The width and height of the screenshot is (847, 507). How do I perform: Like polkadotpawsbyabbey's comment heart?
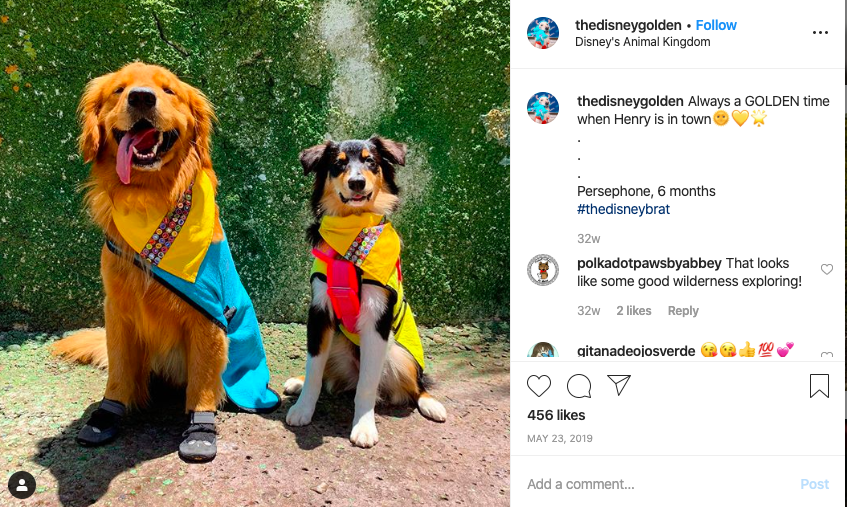[x=826, y=269]
